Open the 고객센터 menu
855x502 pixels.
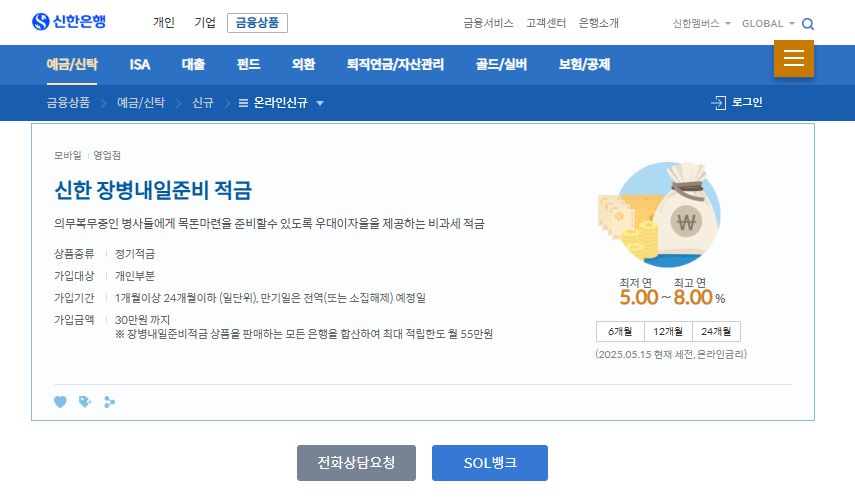click(546, 23)
